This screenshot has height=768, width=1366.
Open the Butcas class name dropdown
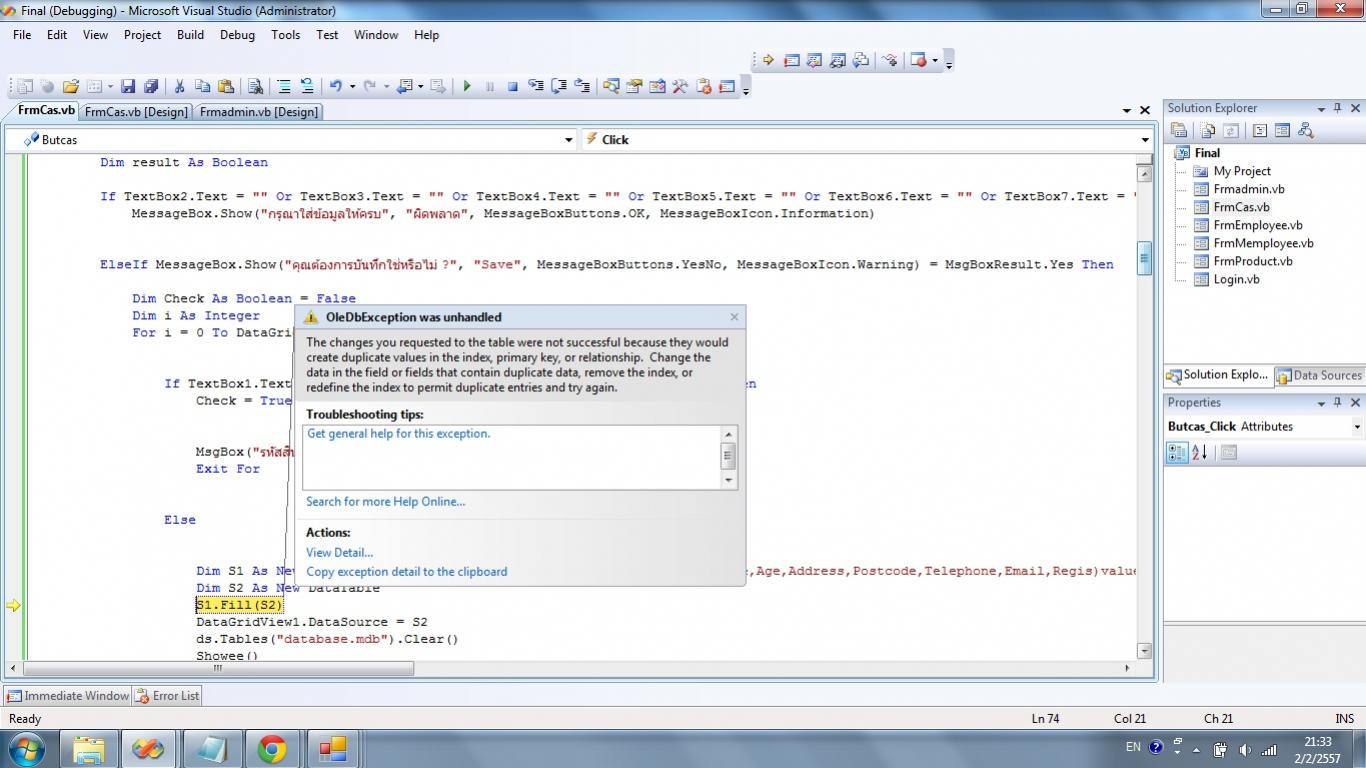tap(568, 140)
